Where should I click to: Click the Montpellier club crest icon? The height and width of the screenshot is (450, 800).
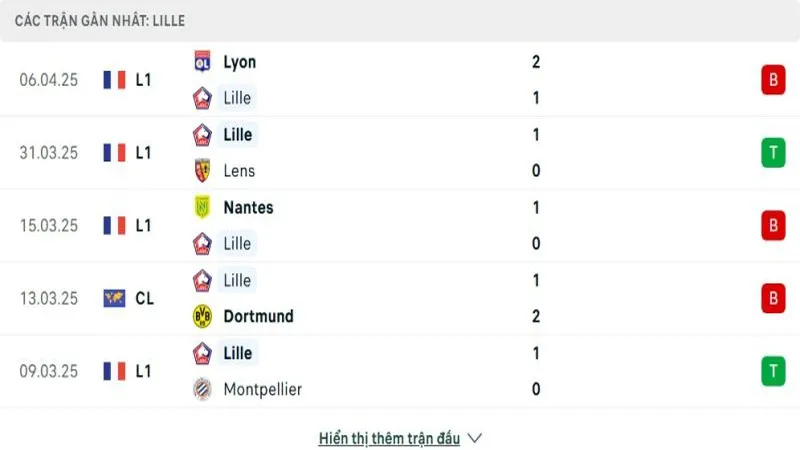(x=203, y=389)
